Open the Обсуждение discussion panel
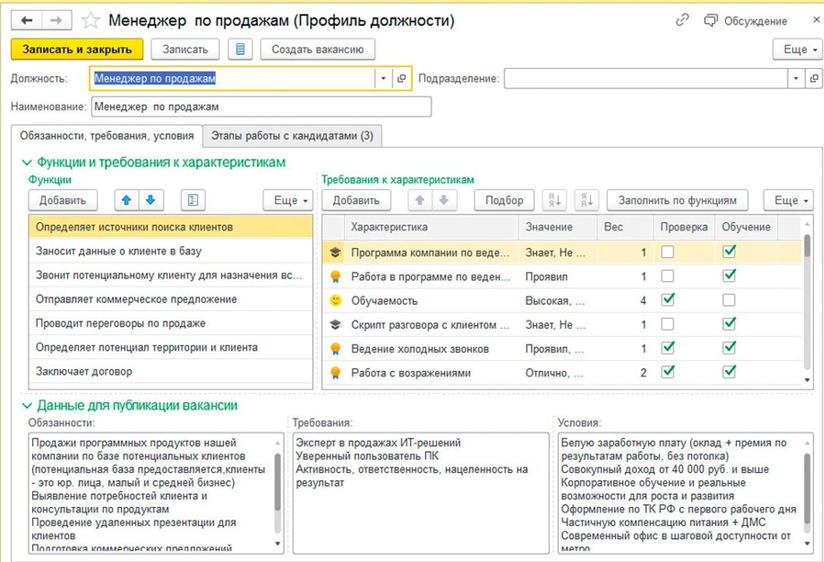 pyautogui.click(x=745, y=21)
